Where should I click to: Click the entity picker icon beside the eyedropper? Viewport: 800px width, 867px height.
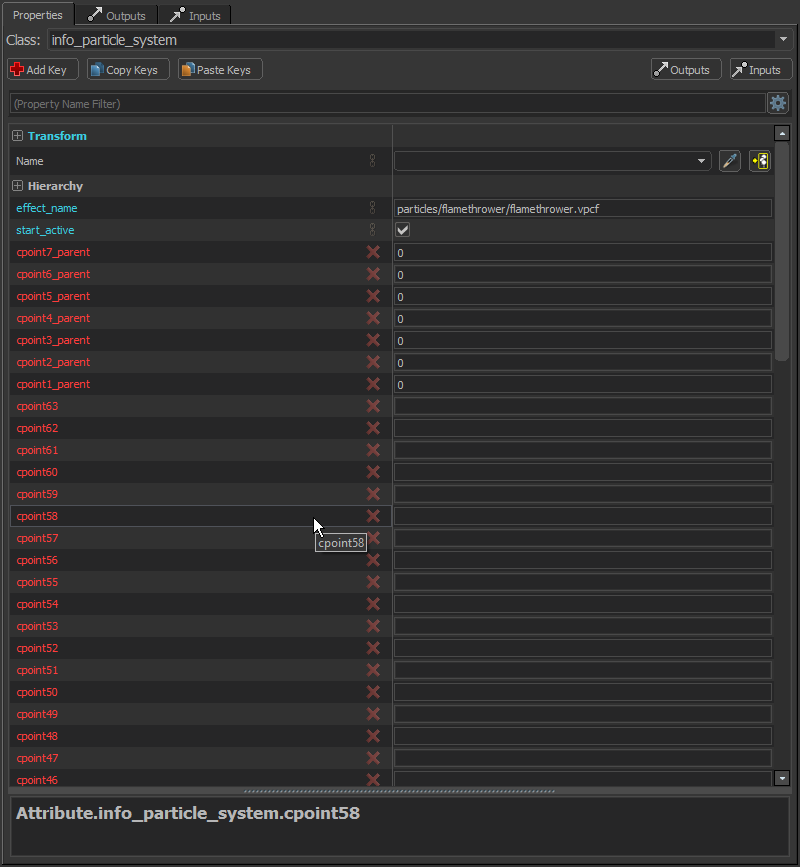(759, 161)
